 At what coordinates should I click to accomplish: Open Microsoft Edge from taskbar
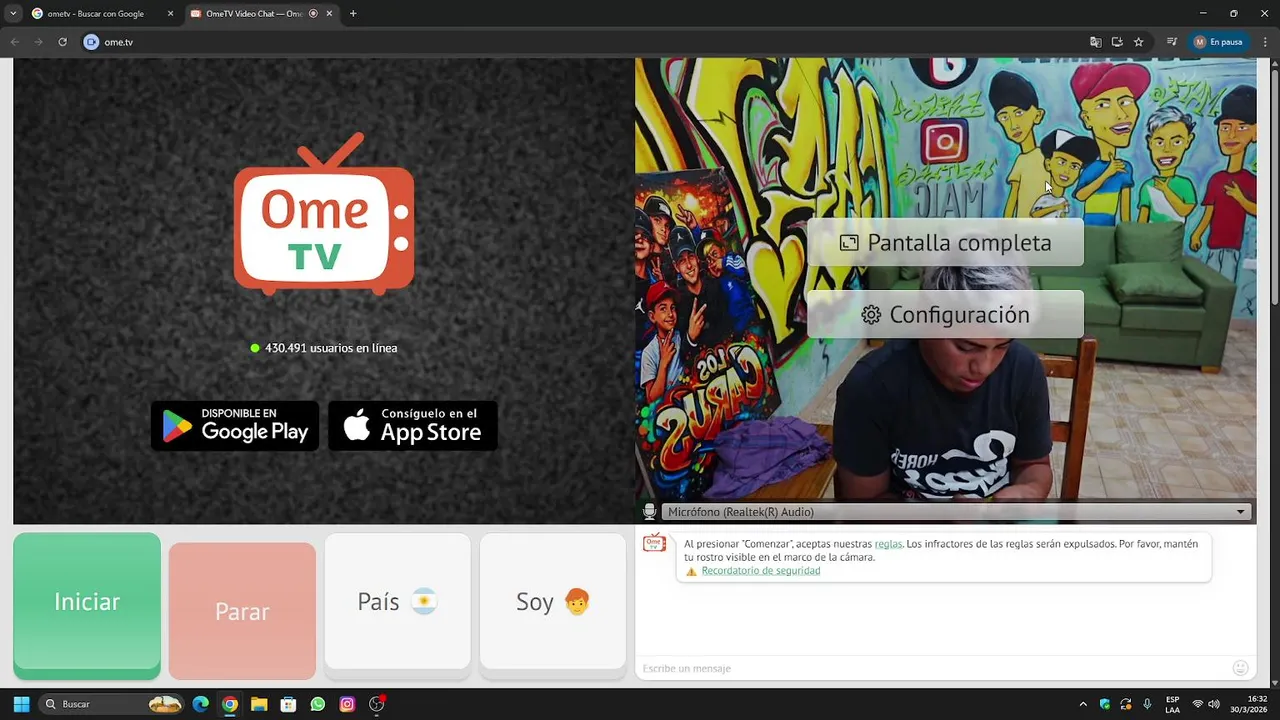coord(201,704)
